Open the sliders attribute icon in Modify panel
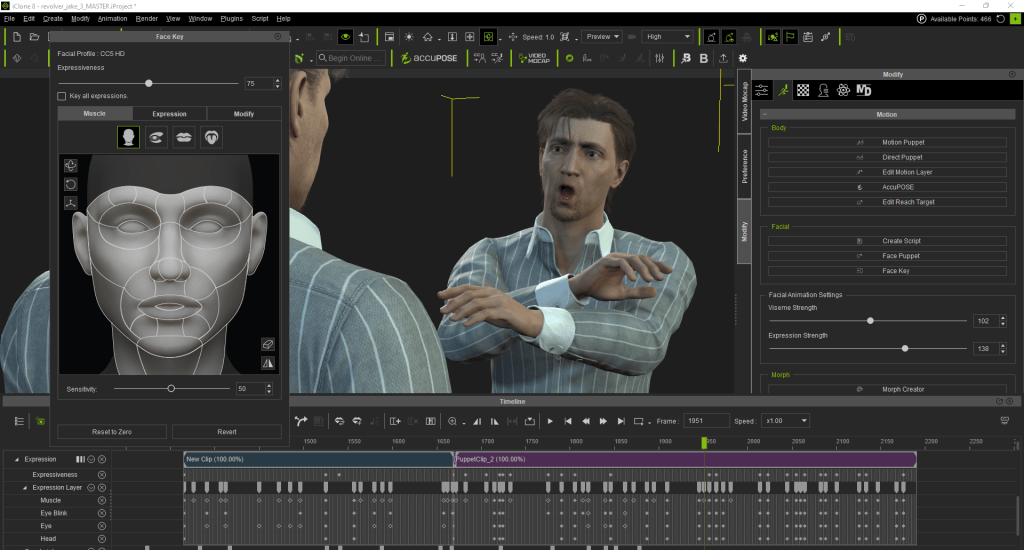 (x=761, y=90)
